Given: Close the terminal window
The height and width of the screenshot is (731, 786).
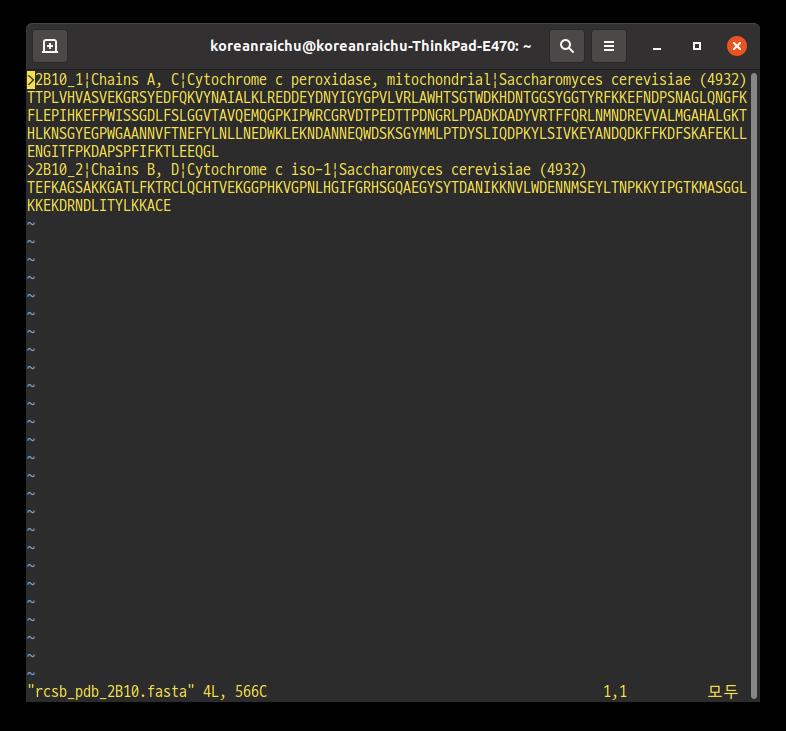Looking at the screenshot, I should [736, 46].
